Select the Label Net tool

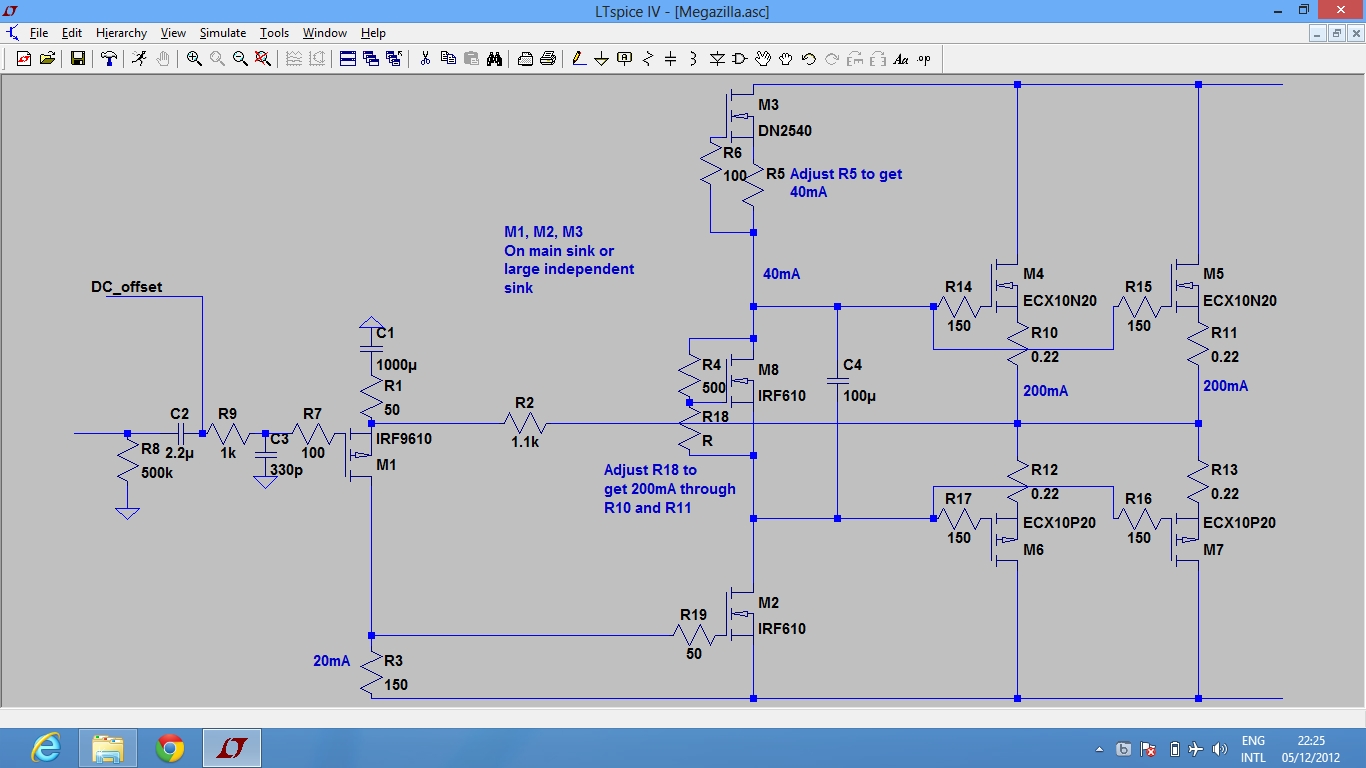[625, 59]
